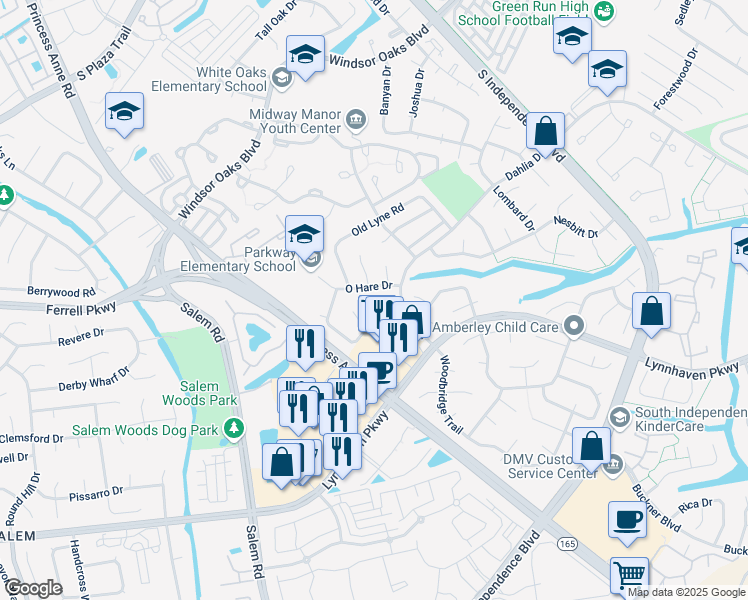
Task: Select the Green Run High School Football Field pin
Action: [604, 11]
